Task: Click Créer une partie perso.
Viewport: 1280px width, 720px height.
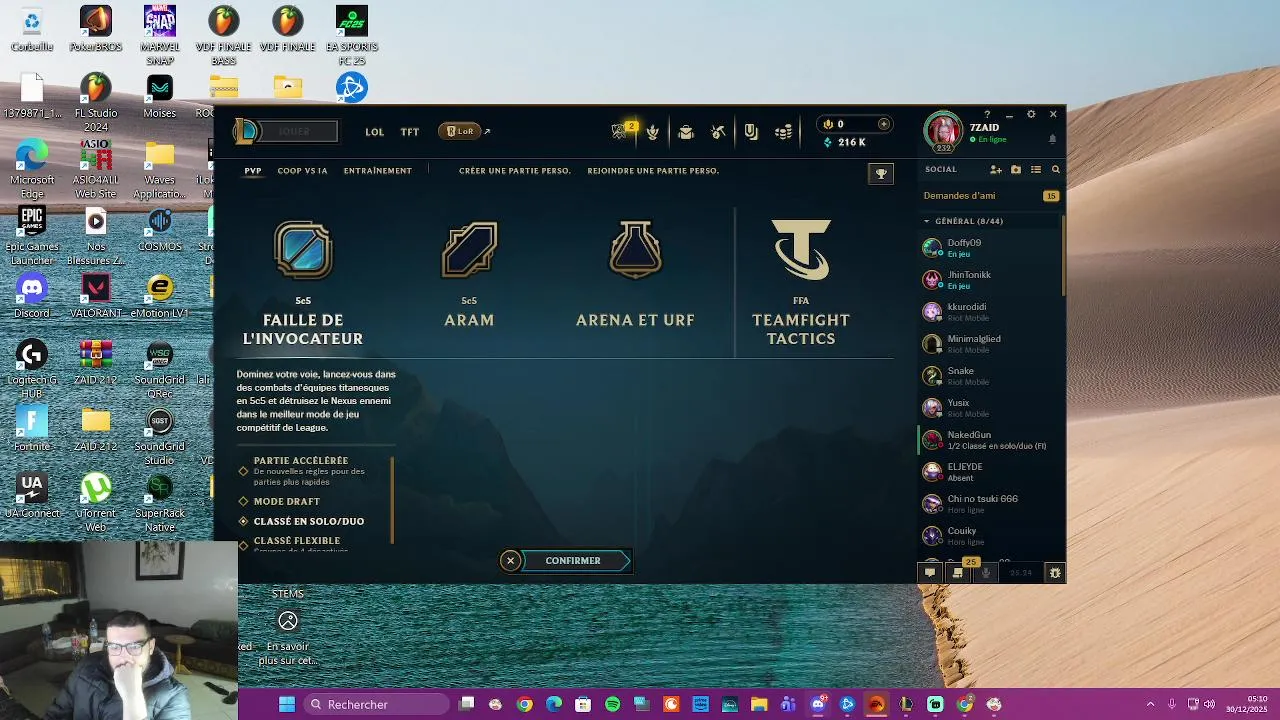Action: (515, 171)
